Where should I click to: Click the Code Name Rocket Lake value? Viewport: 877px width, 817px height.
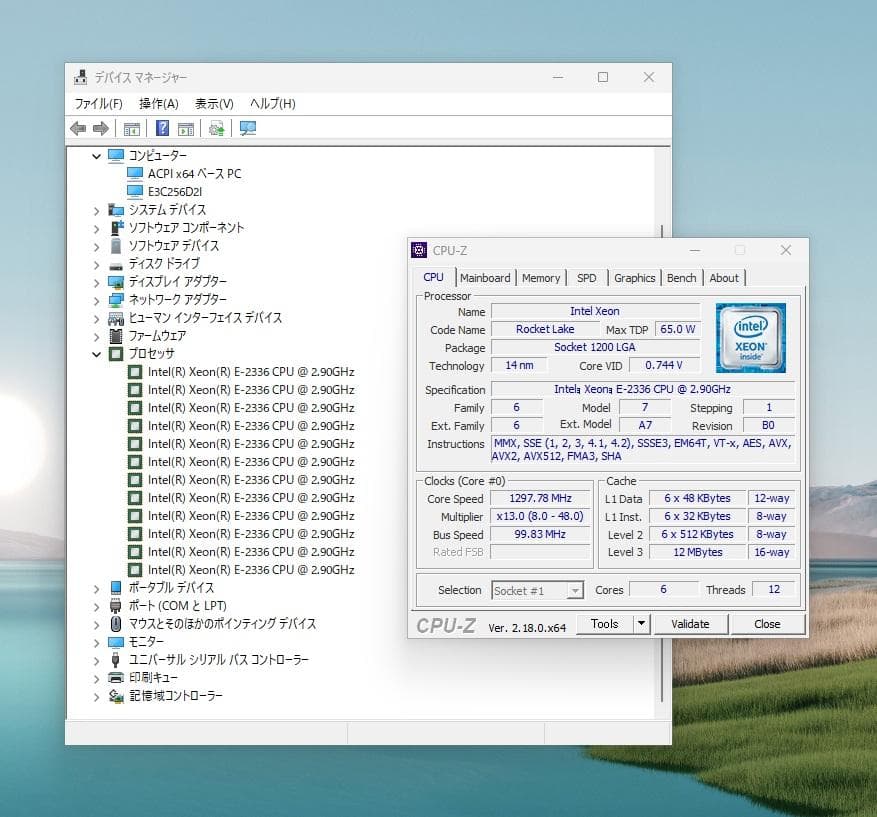tap(545, 329)
